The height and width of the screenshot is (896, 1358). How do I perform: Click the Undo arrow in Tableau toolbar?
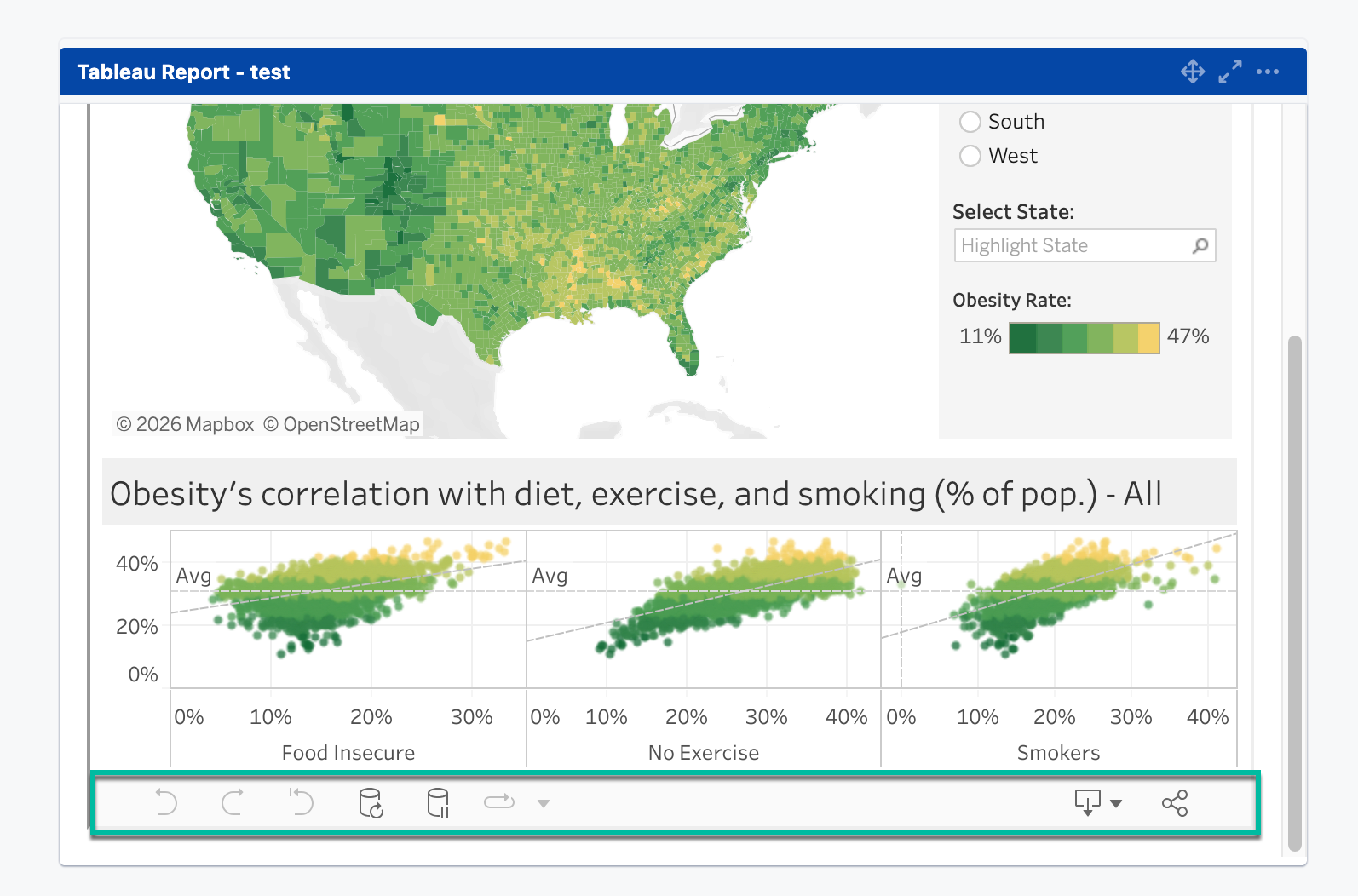(166, 802)
